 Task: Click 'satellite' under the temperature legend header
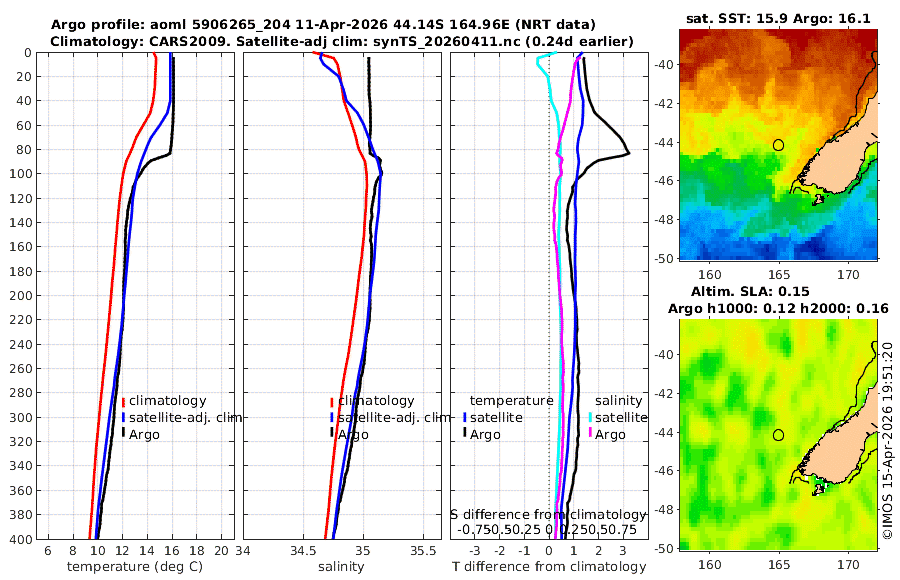(x=496, y=417)
